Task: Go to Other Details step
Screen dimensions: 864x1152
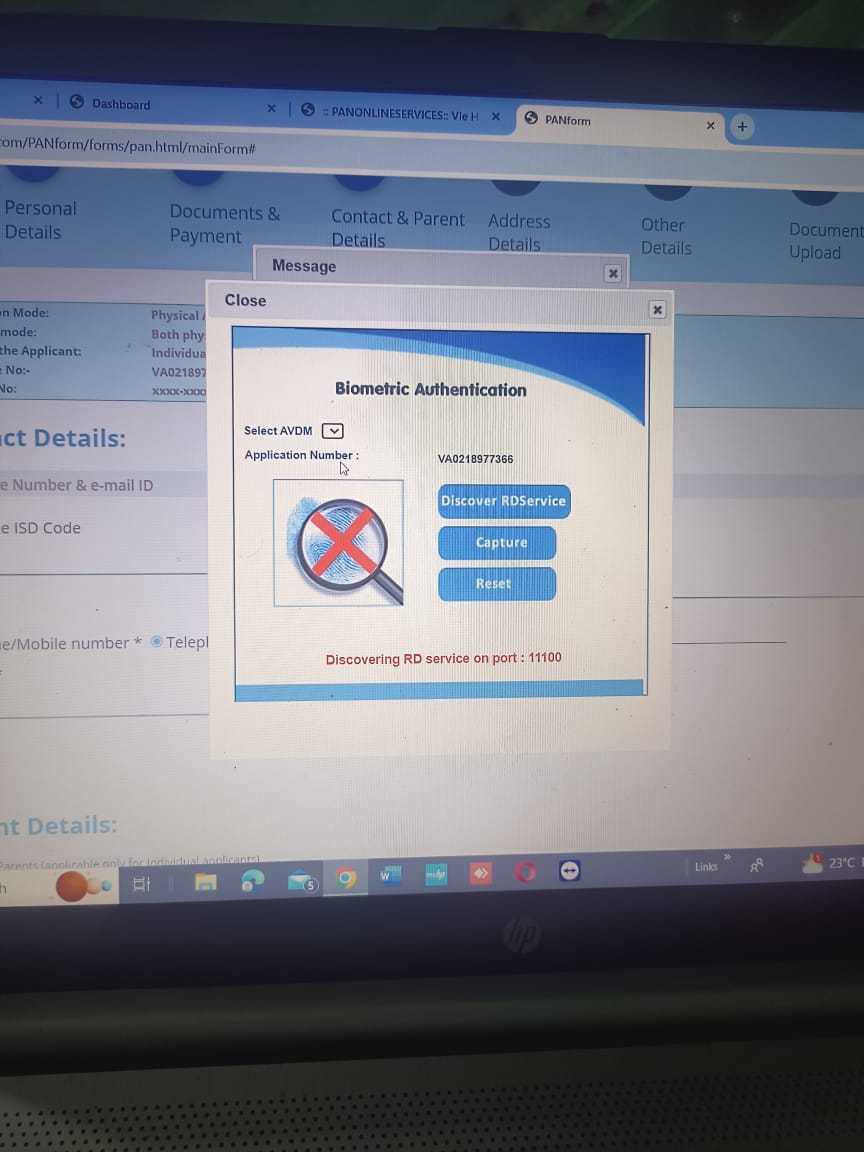Action: click(665, 236)
